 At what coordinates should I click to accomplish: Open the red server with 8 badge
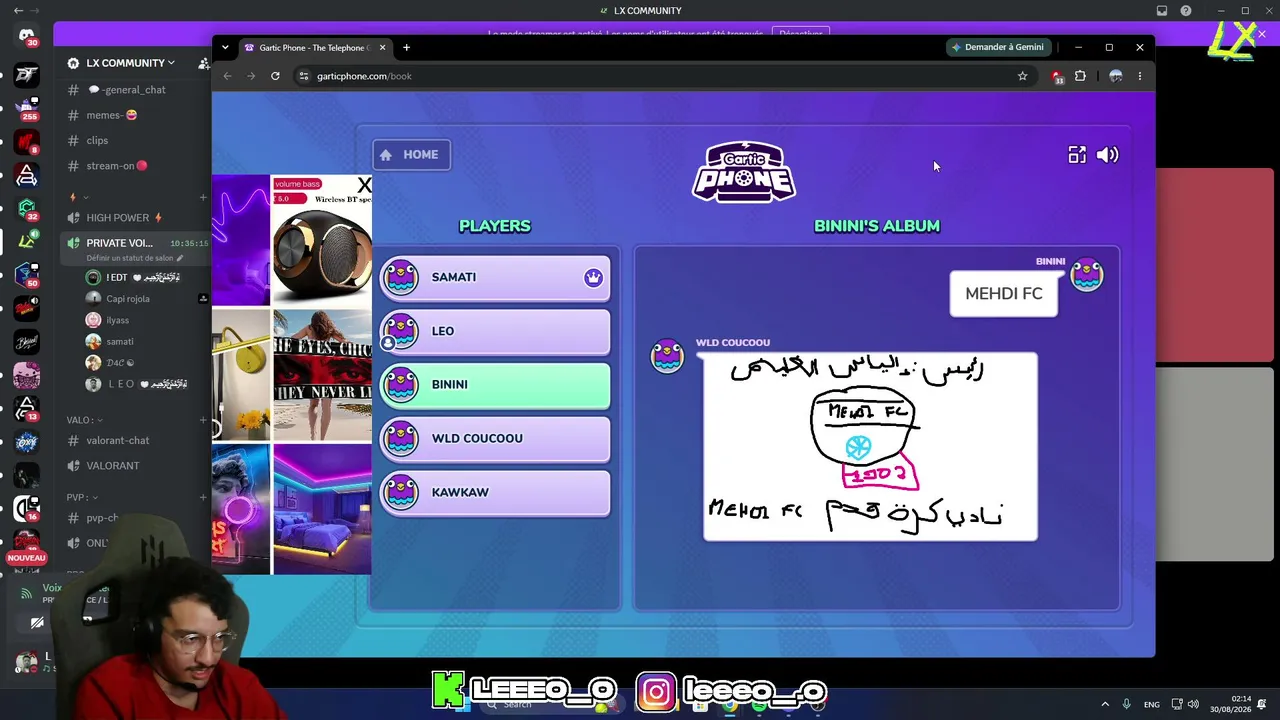[27, 141]
